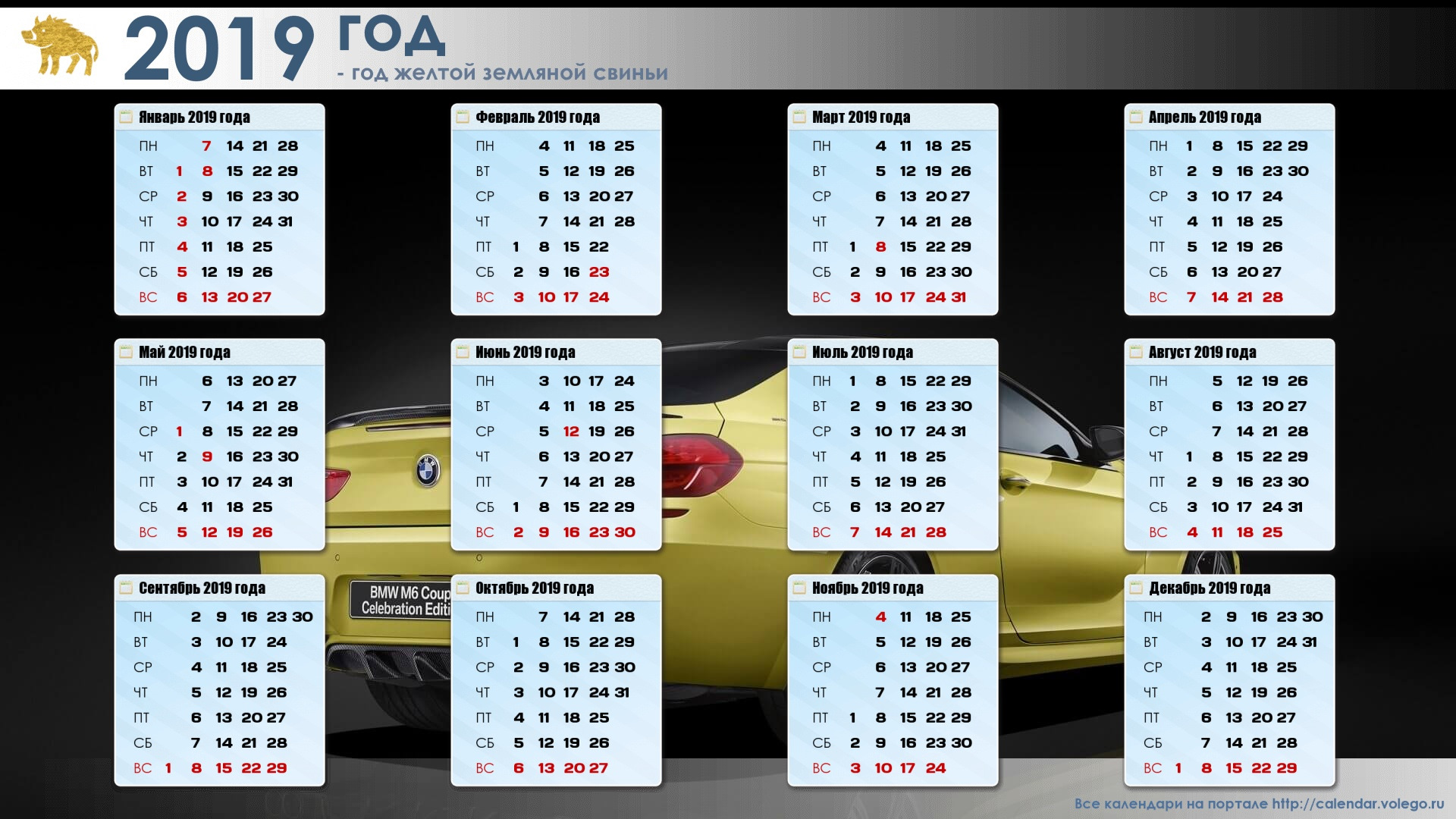
Task: Click the calendar icon beside Апрель 2019 года
Action: (1136, 117)
